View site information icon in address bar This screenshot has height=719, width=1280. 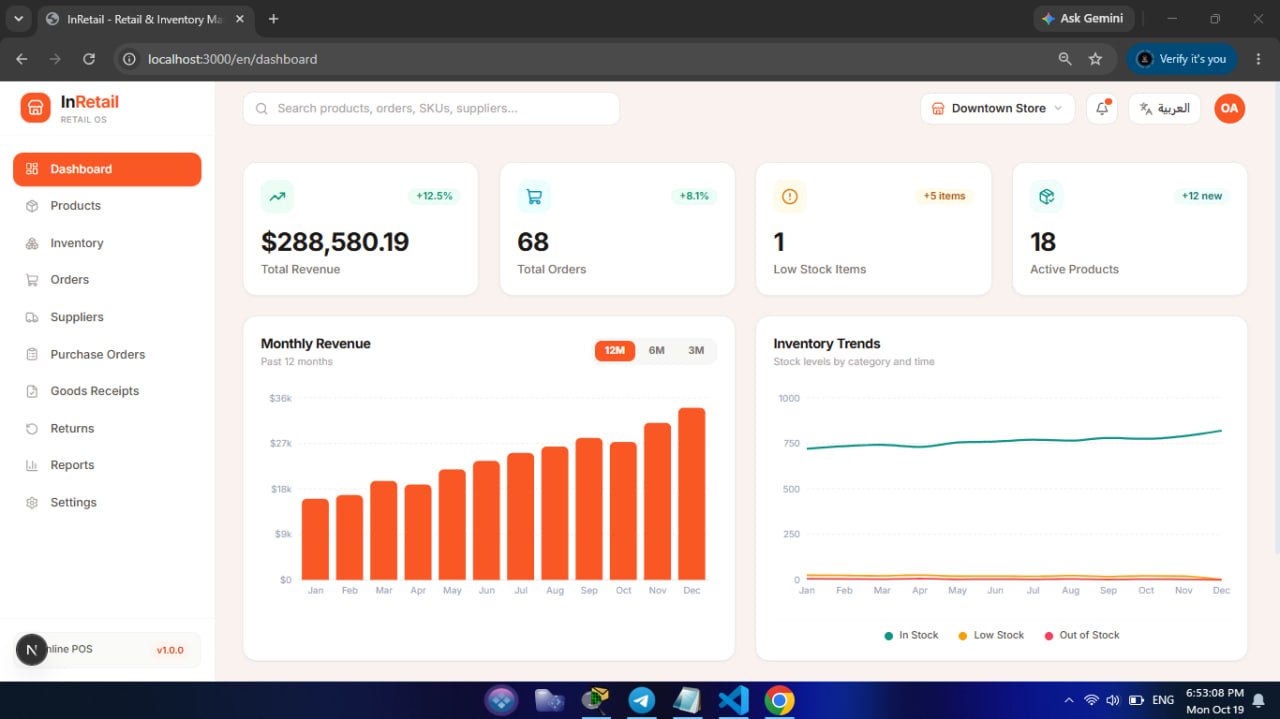point(129,59)
